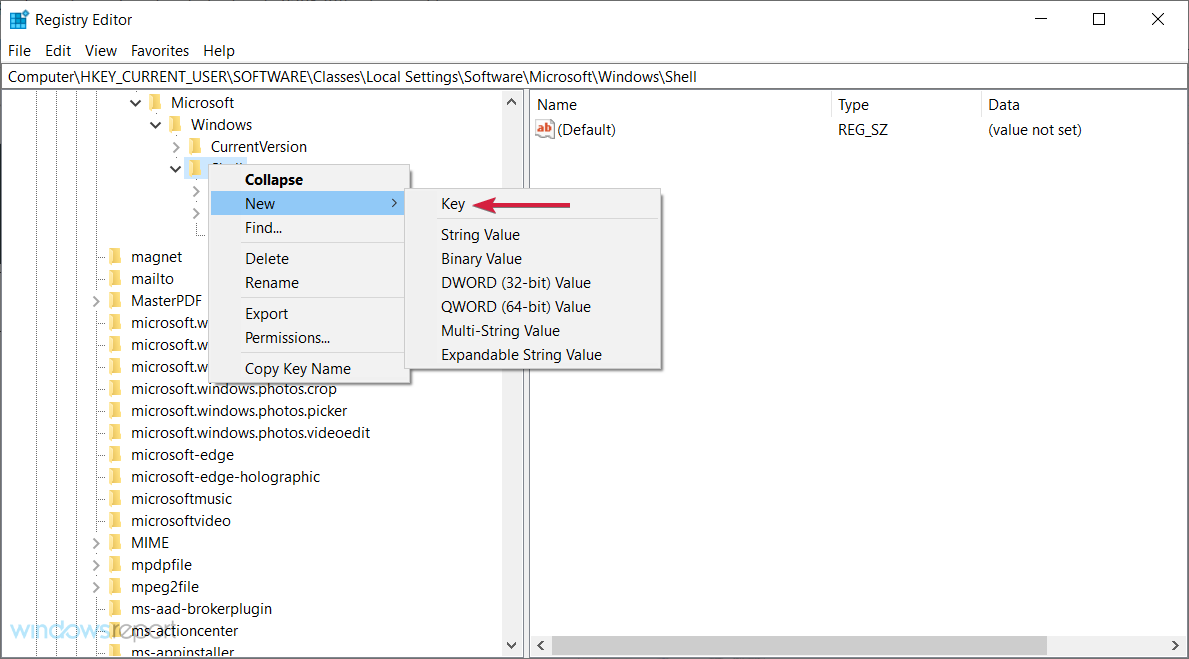This screenshot has height=659, width=1189.
Task: Click the microsoft.windows.photos.crop folder icon
Action: (x=116, y=388)
